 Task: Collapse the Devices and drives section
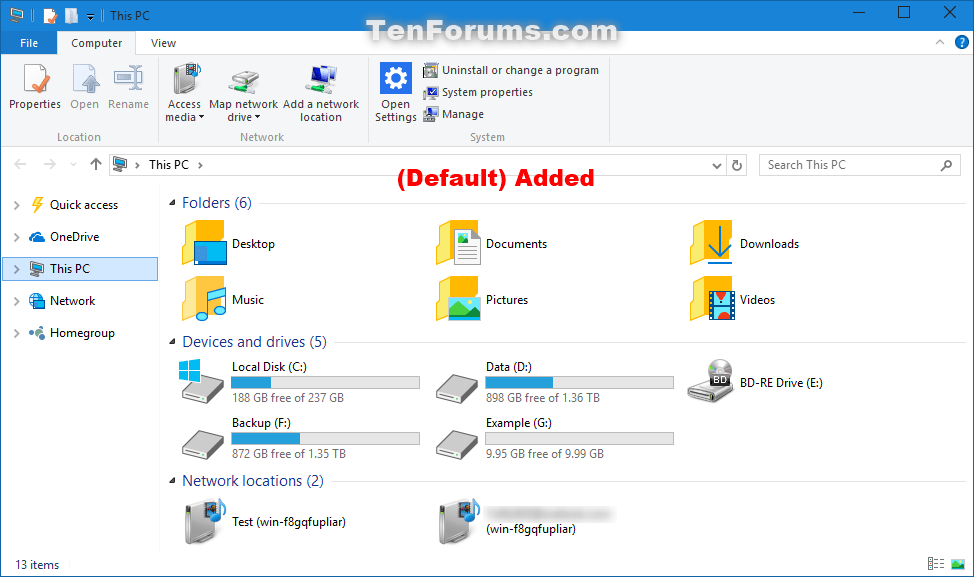click(171, 341)
